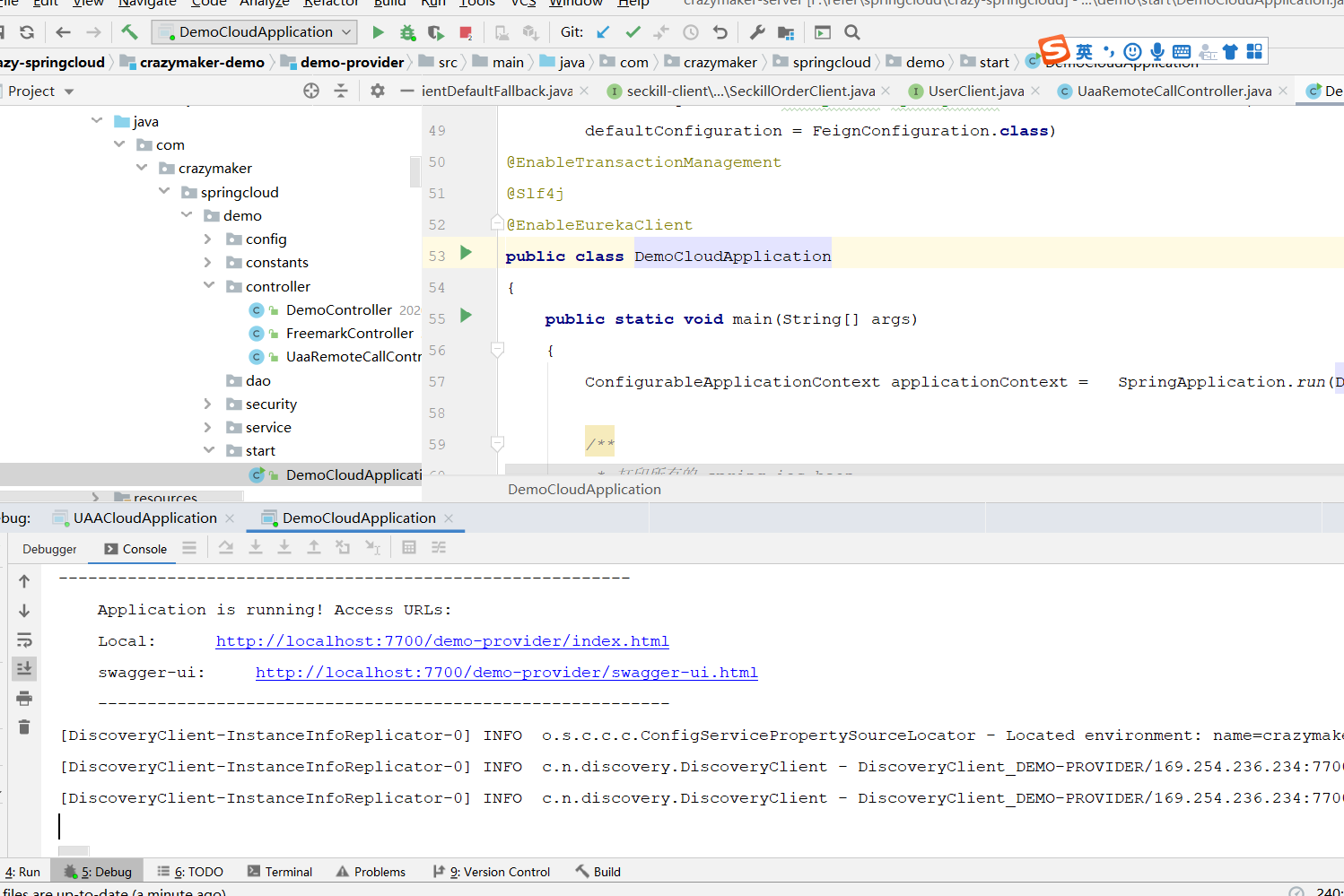Click Collapse All icon in Project panel
Screen dimensions: 1344x896
tap(341, 91)
